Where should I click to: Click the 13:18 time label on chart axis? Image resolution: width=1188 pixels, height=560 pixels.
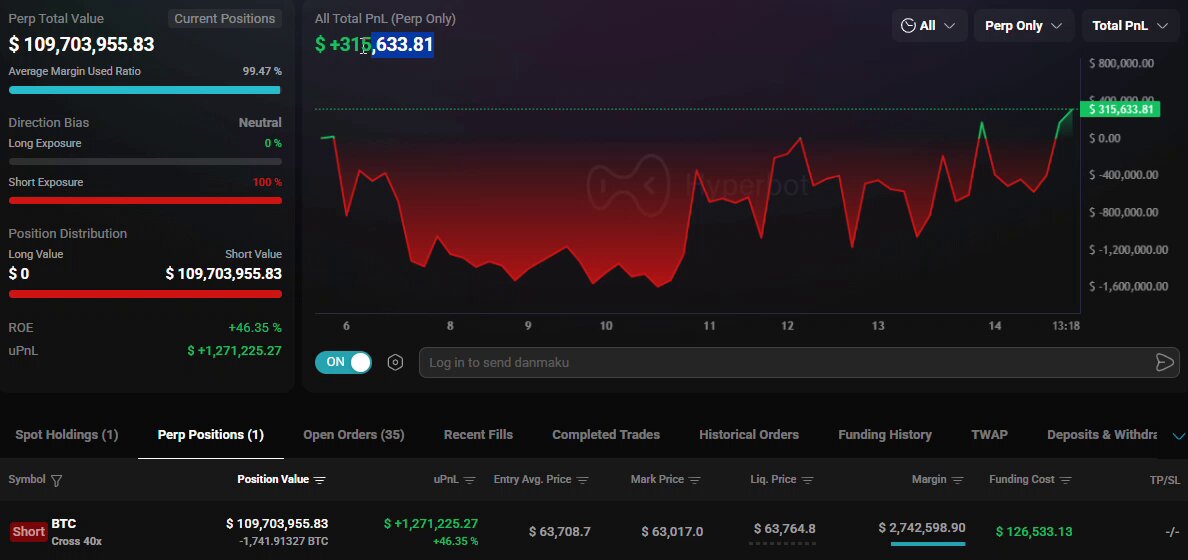1065,326
